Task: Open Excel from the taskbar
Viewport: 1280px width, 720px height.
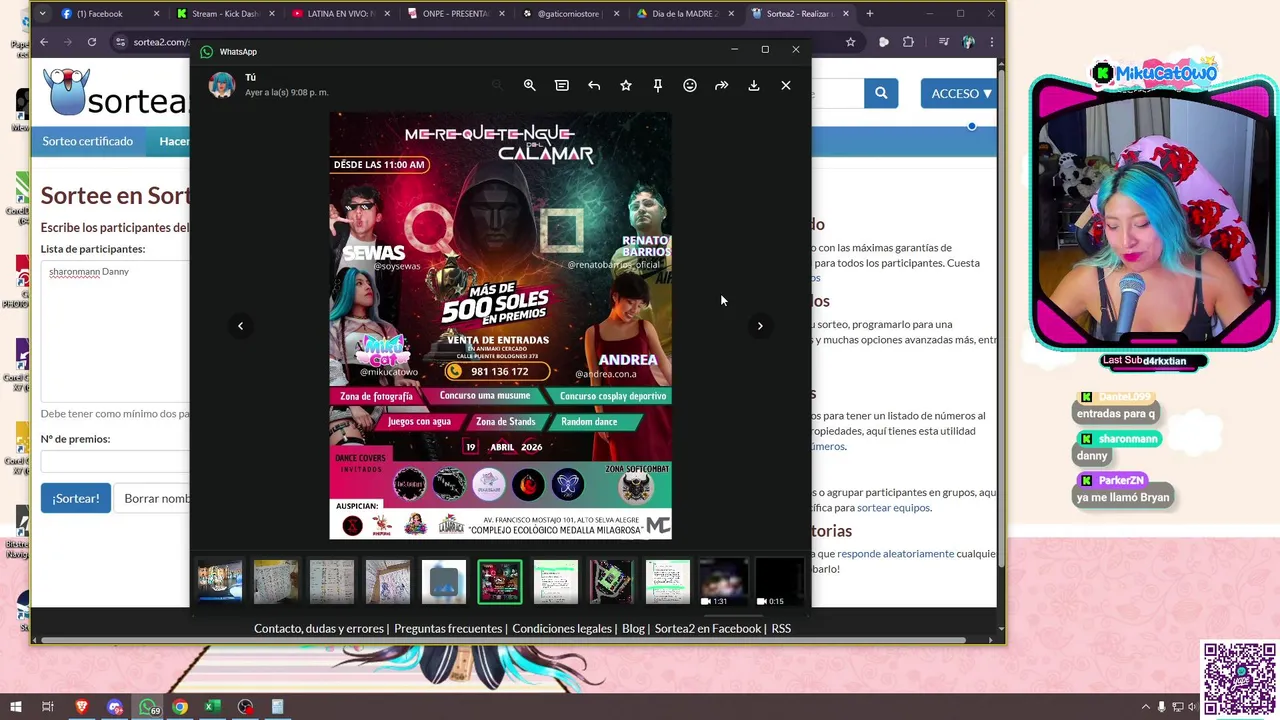Action: coord(212,707)
